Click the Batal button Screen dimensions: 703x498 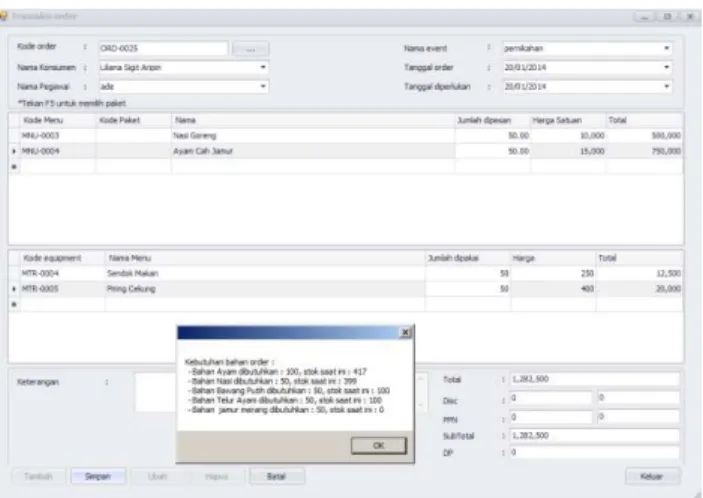(x=277, y=476)
